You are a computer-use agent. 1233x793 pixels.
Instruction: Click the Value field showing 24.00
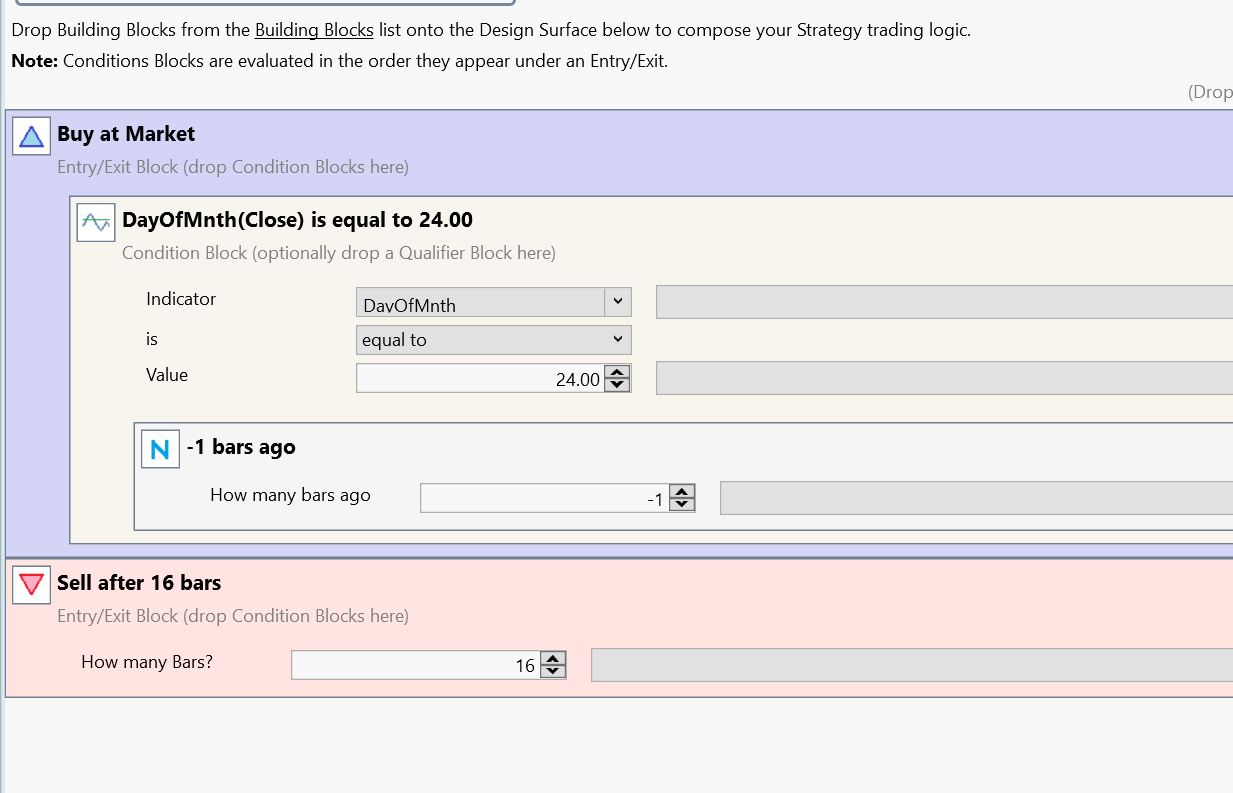480,378
